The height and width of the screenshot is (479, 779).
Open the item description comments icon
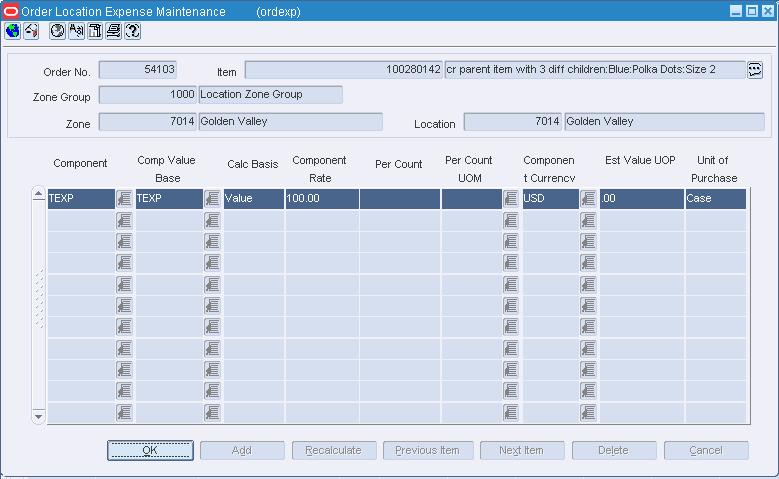click(755, 70)
